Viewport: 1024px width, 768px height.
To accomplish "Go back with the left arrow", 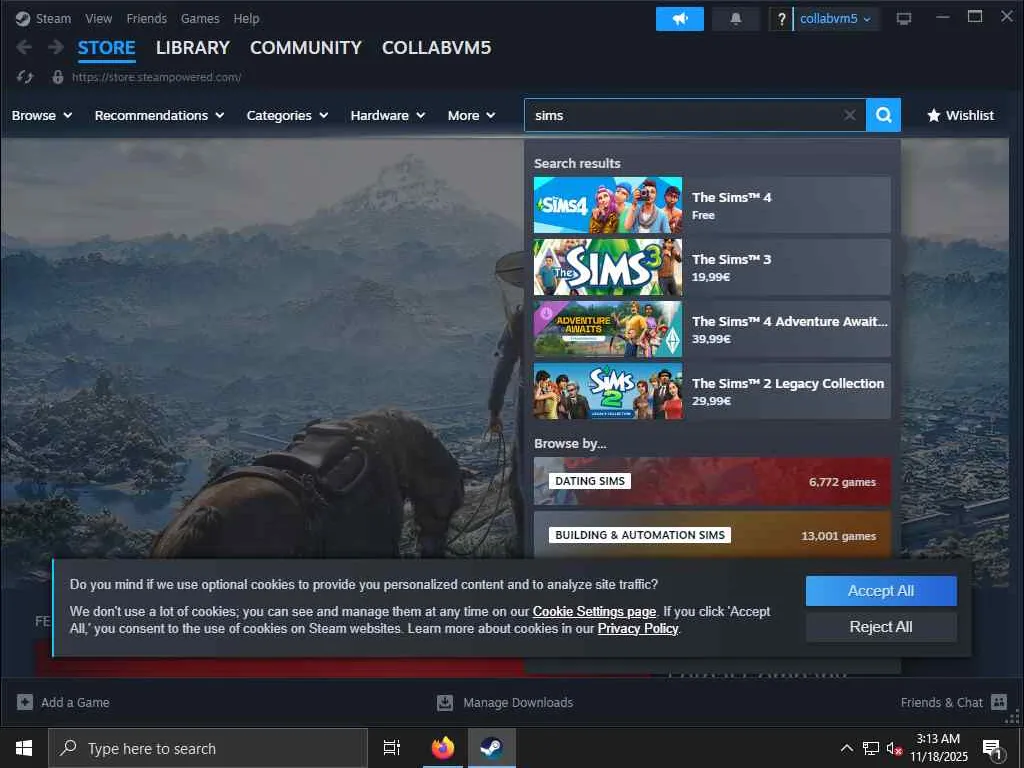I will (x=24, y=47).
